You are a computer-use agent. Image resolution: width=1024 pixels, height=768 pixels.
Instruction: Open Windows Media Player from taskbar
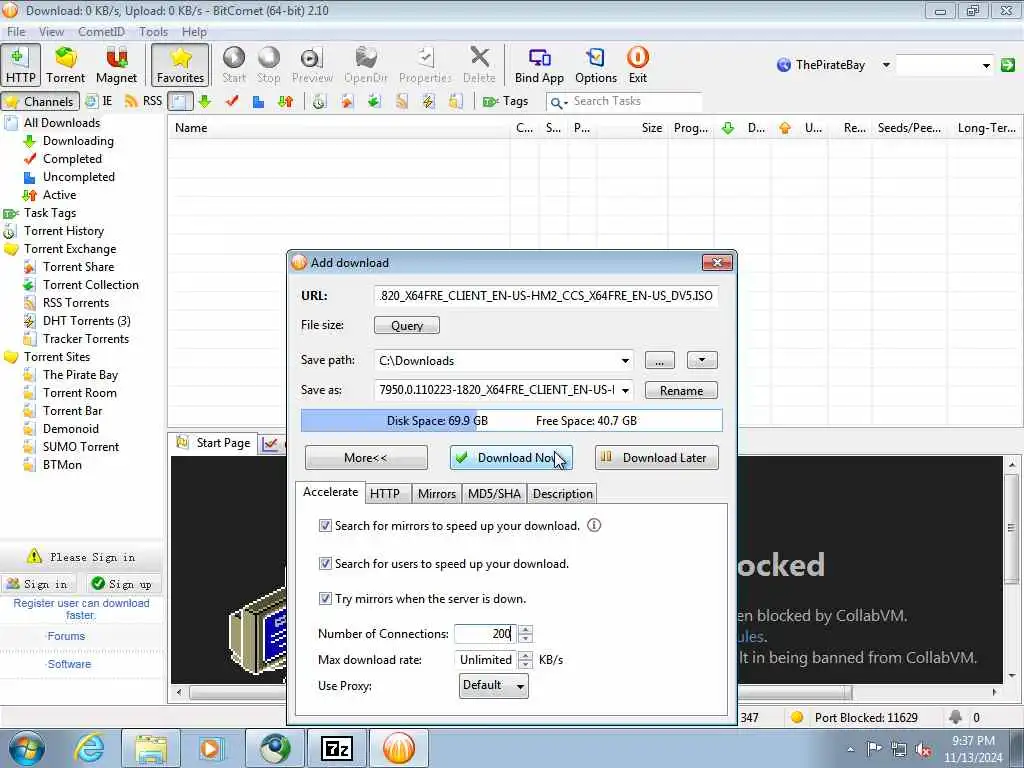[211, 748]
